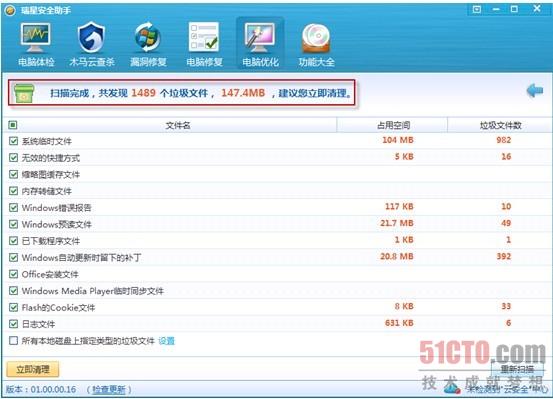The image size is (553, 399).
Task: Click the 占用空间 column header
Action: coord(393,125)
